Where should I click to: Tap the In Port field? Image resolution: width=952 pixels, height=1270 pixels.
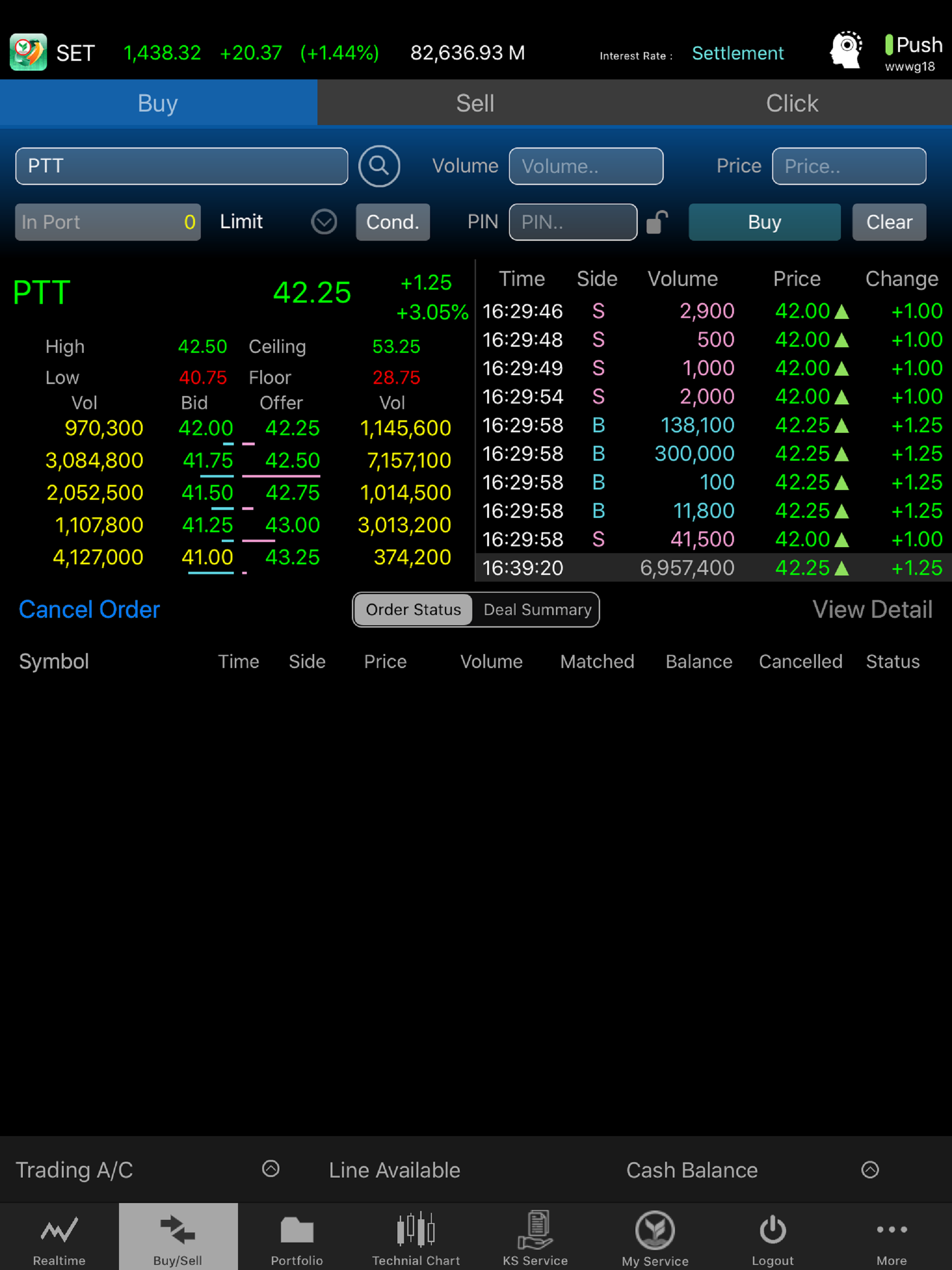pyautogui.click(x=108, y=222)
